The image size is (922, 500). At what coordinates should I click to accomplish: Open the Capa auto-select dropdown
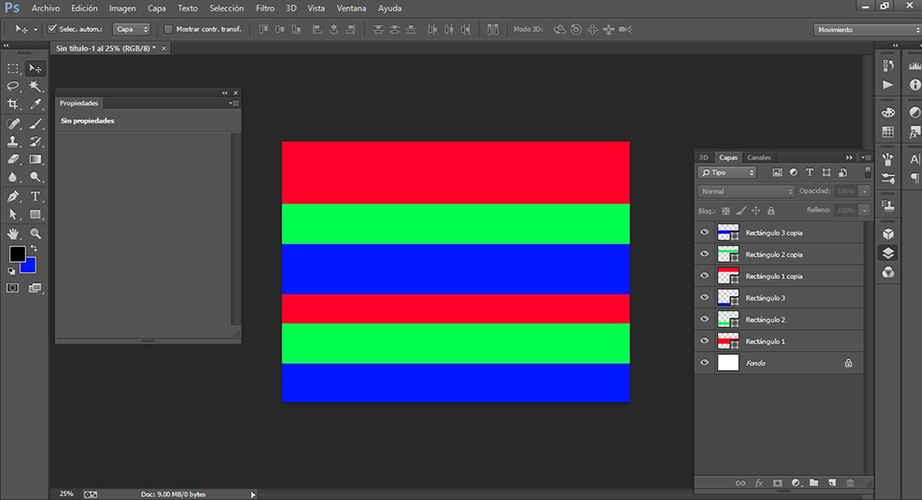pos(132,29)
